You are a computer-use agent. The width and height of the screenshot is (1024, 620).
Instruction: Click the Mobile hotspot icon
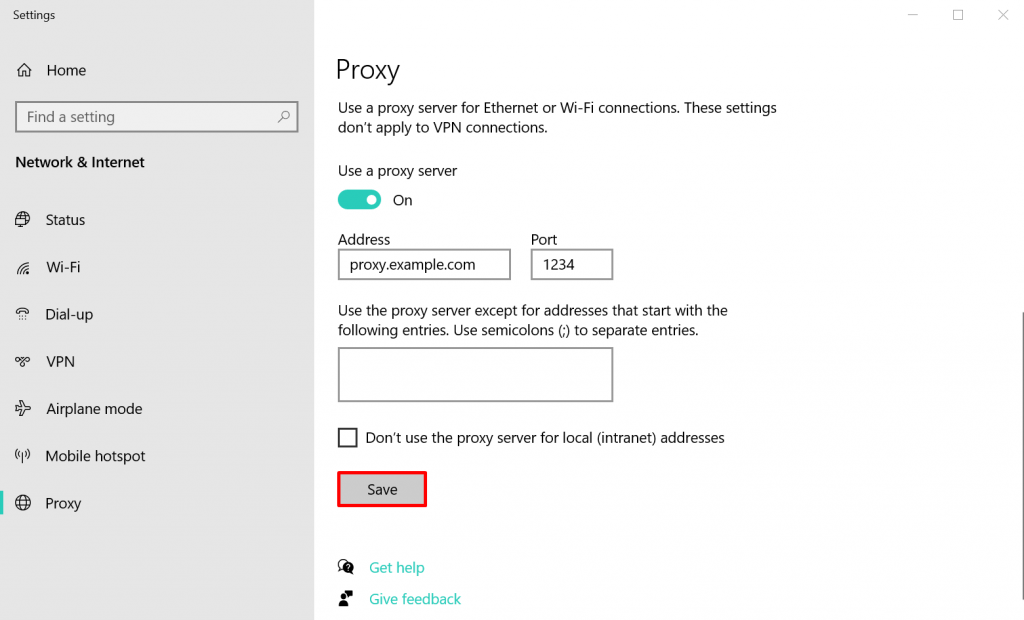click(x=23, y=456)
